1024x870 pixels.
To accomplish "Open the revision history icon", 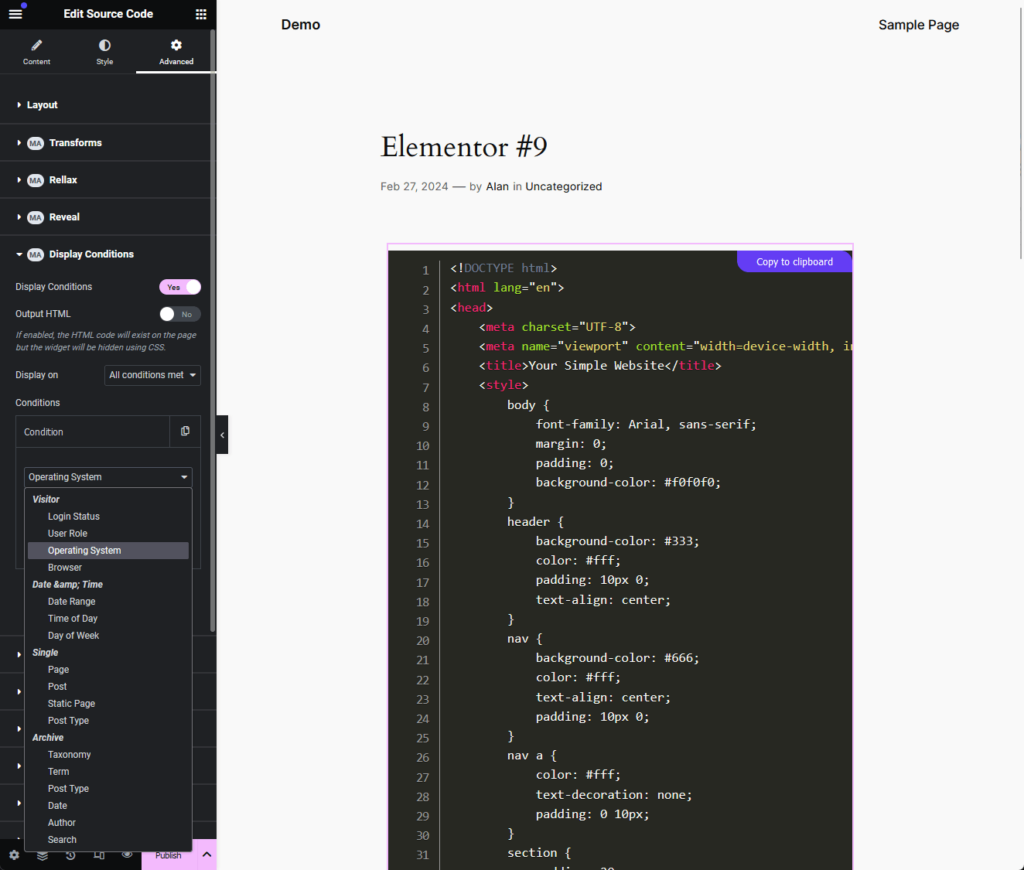I will tap(71, 855).
